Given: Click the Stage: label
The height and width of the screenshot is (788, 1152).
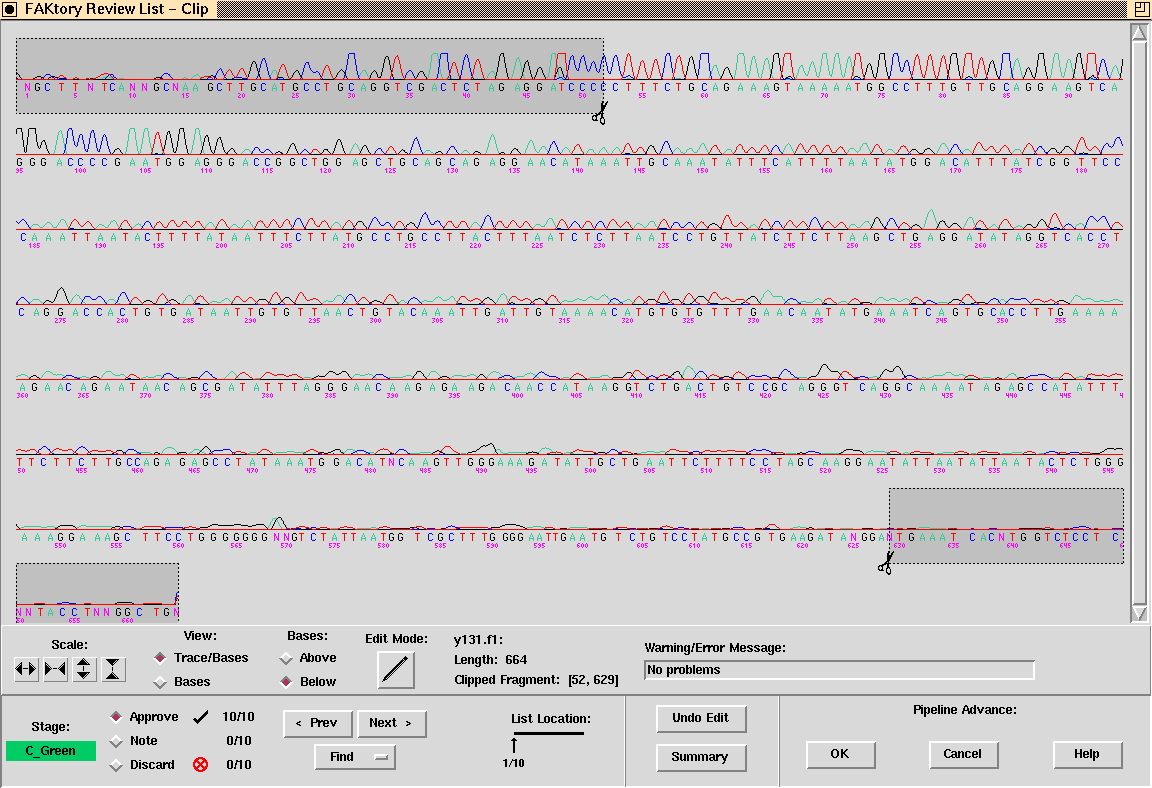Looking at the screenshot, I should tap(51, 727).
